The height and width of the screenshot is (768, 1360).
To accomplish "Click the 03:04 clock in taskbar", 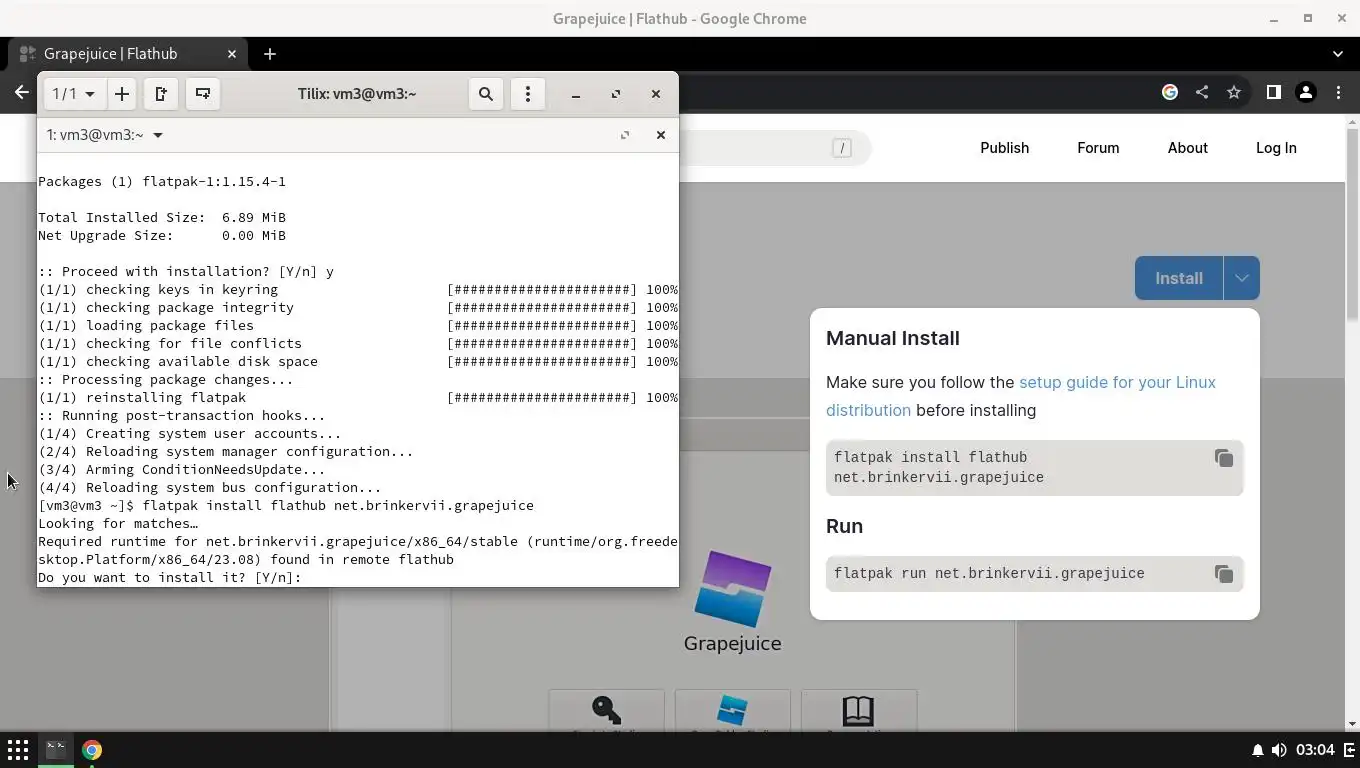I will coord(1315,750).
